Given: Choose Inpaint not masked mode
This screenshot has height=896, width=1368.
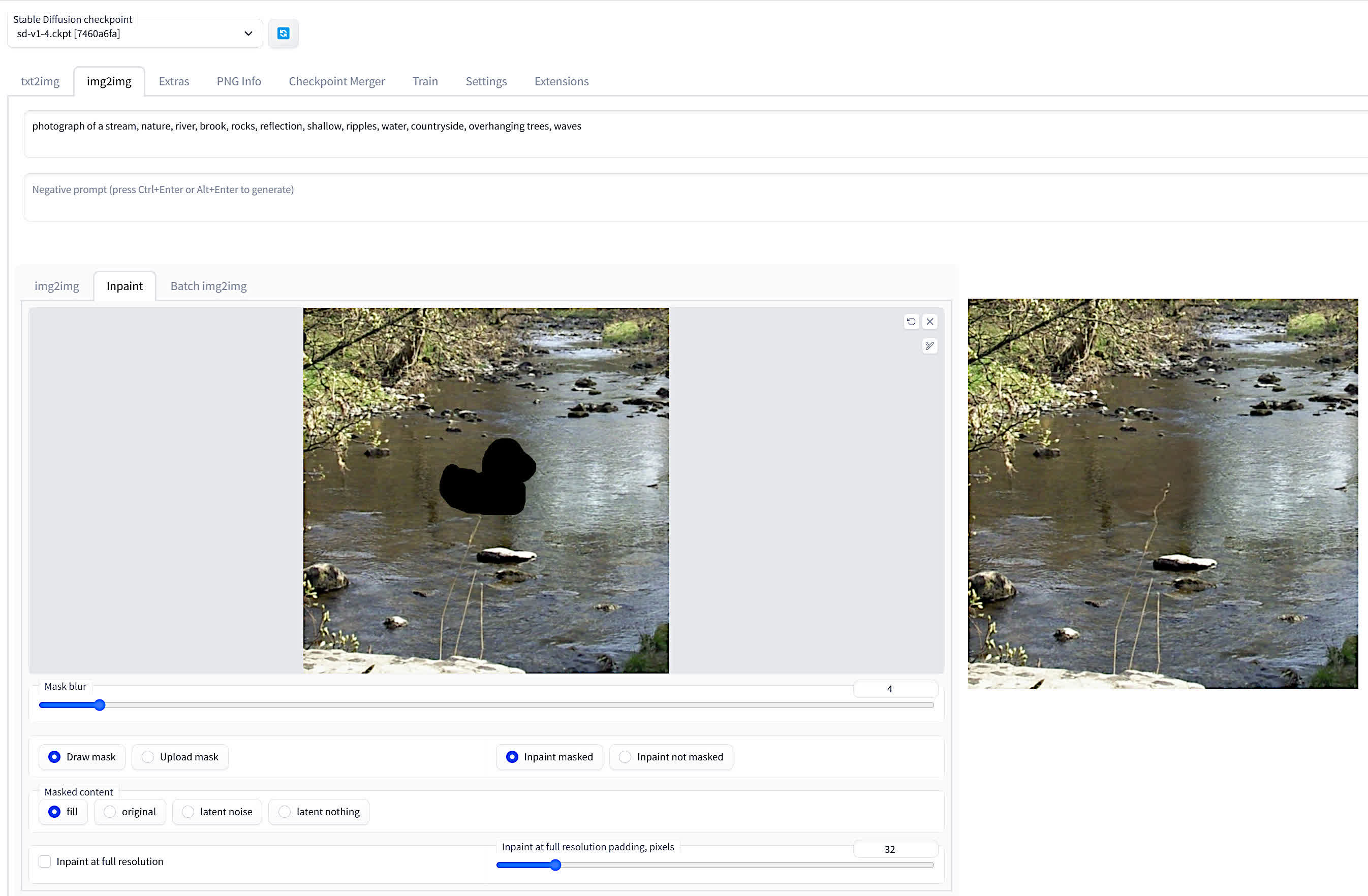Looking at the screenshot, I should 671,757.
